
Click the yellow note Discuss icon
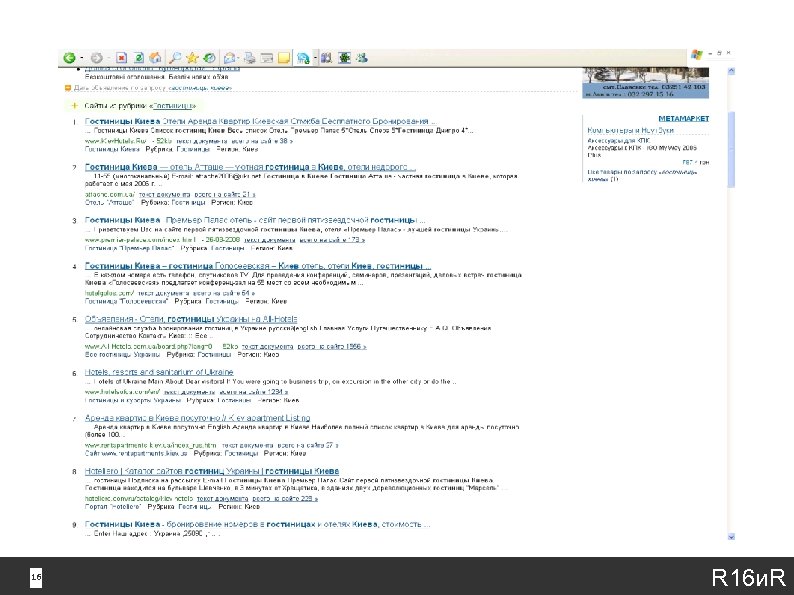284,58
